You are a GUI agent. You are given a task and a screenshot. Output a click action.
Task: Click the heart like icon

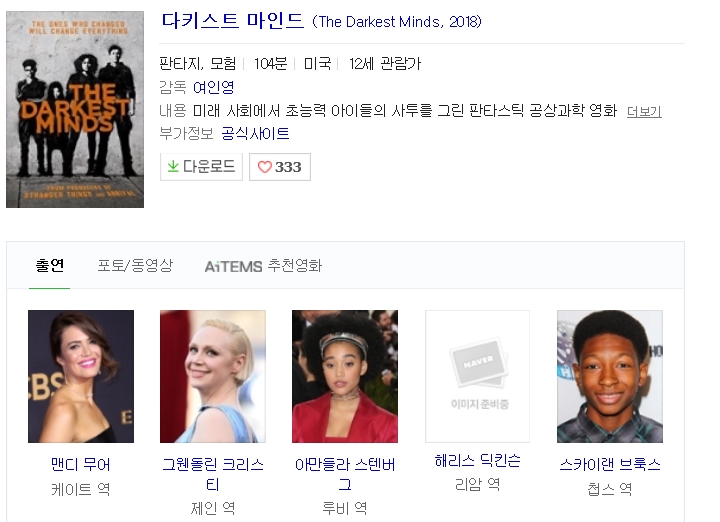coord(264,167)
